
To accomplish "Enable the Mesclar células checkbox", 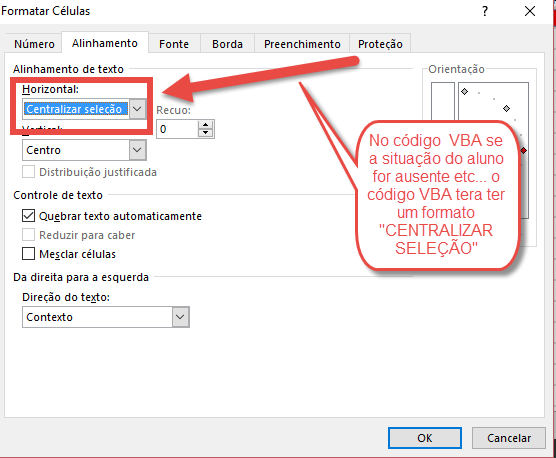I will 28,254.
